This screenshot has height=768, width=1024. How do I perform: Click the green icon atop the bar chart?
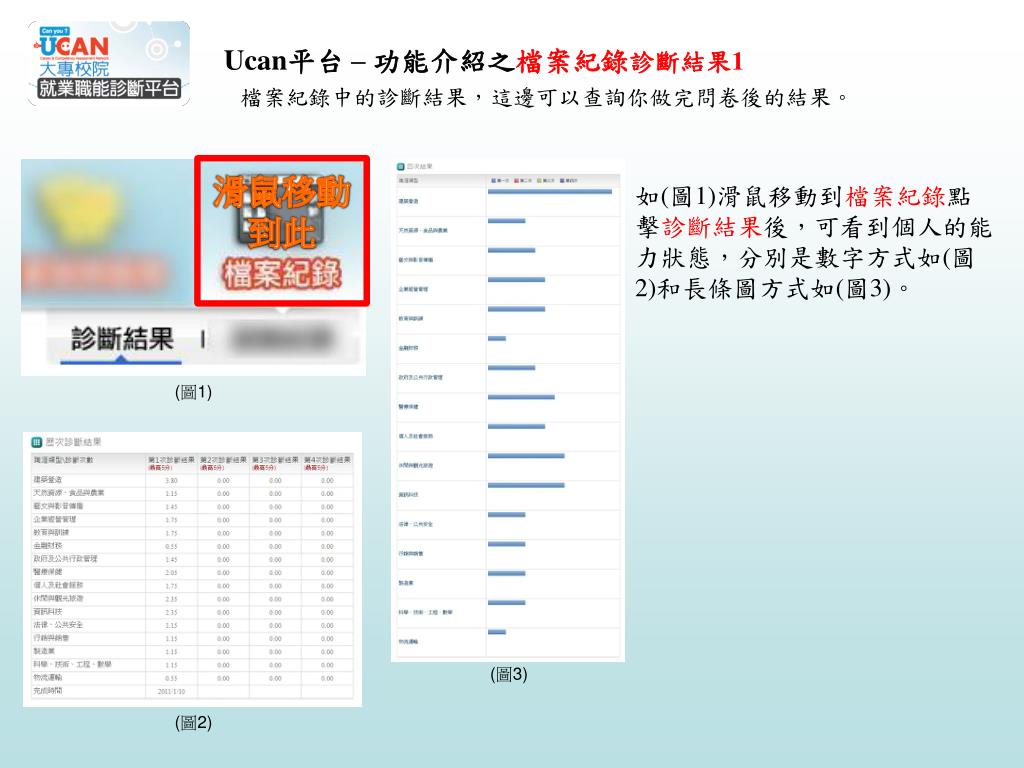pyautogui.click(x=401, y=167)
